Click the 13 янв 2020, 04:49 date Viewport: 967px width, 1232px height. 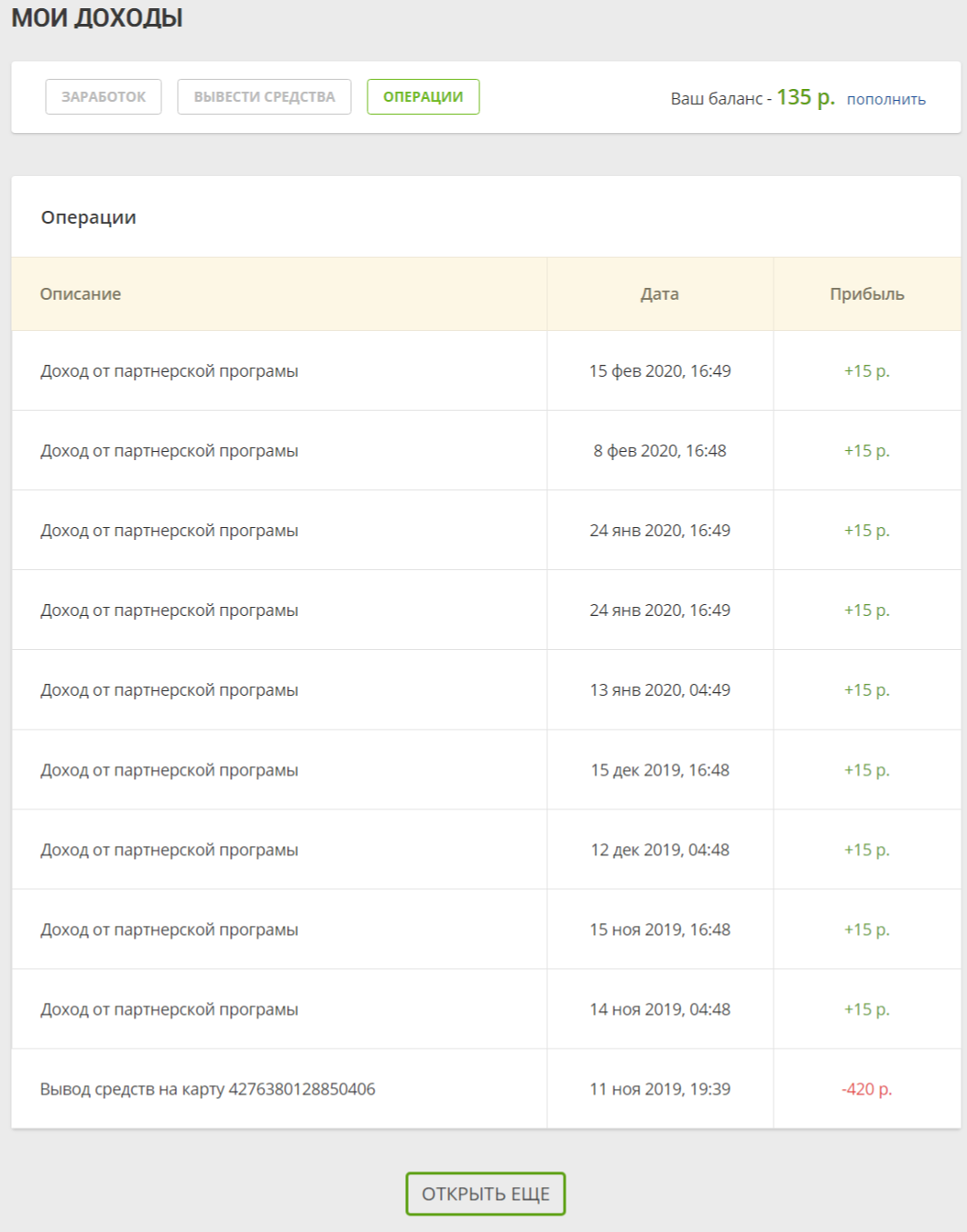pos(659,690)
